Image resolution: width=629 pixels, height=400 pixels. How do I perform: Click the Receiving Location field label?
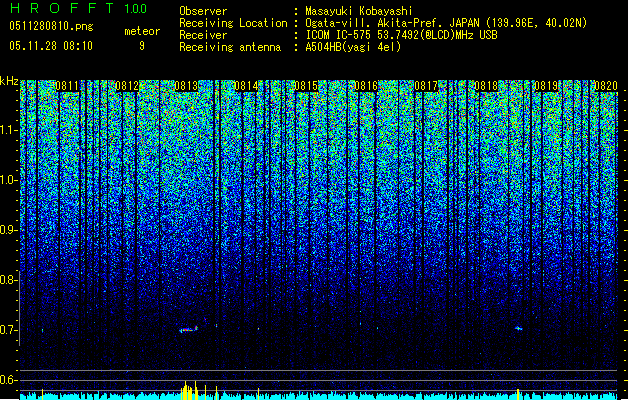[x=233, y=23]
